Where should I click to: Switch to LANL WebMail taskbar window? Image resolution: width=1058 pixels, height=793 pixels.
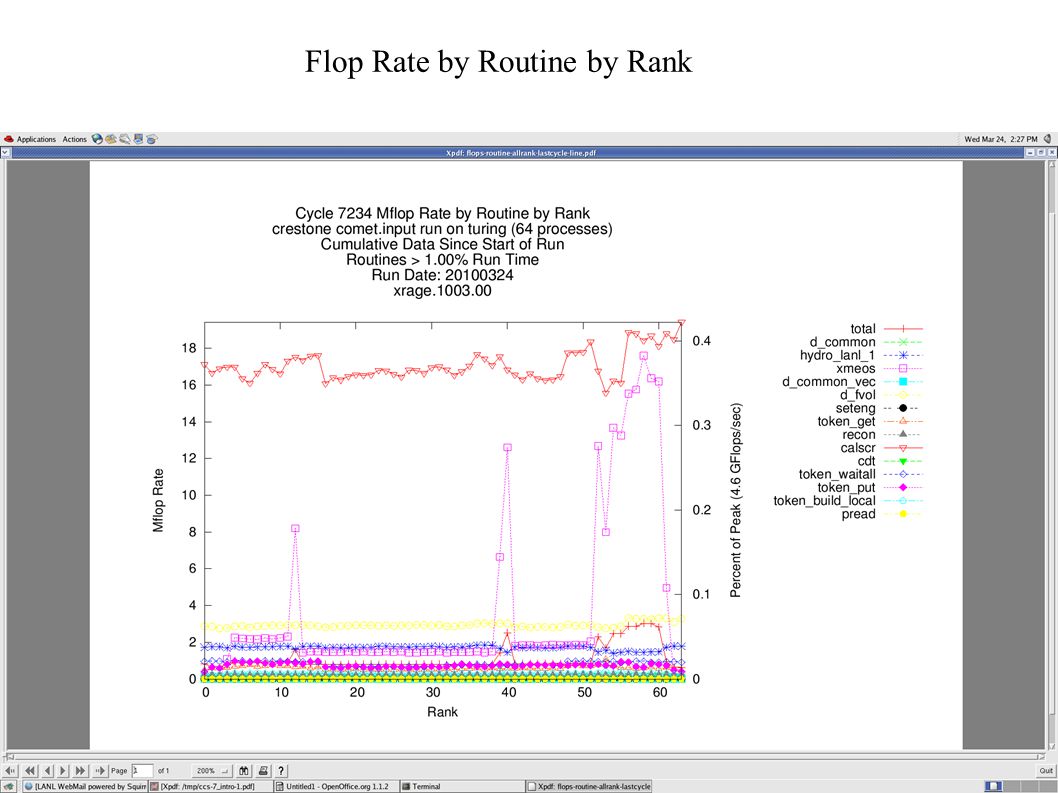[85, 786]
